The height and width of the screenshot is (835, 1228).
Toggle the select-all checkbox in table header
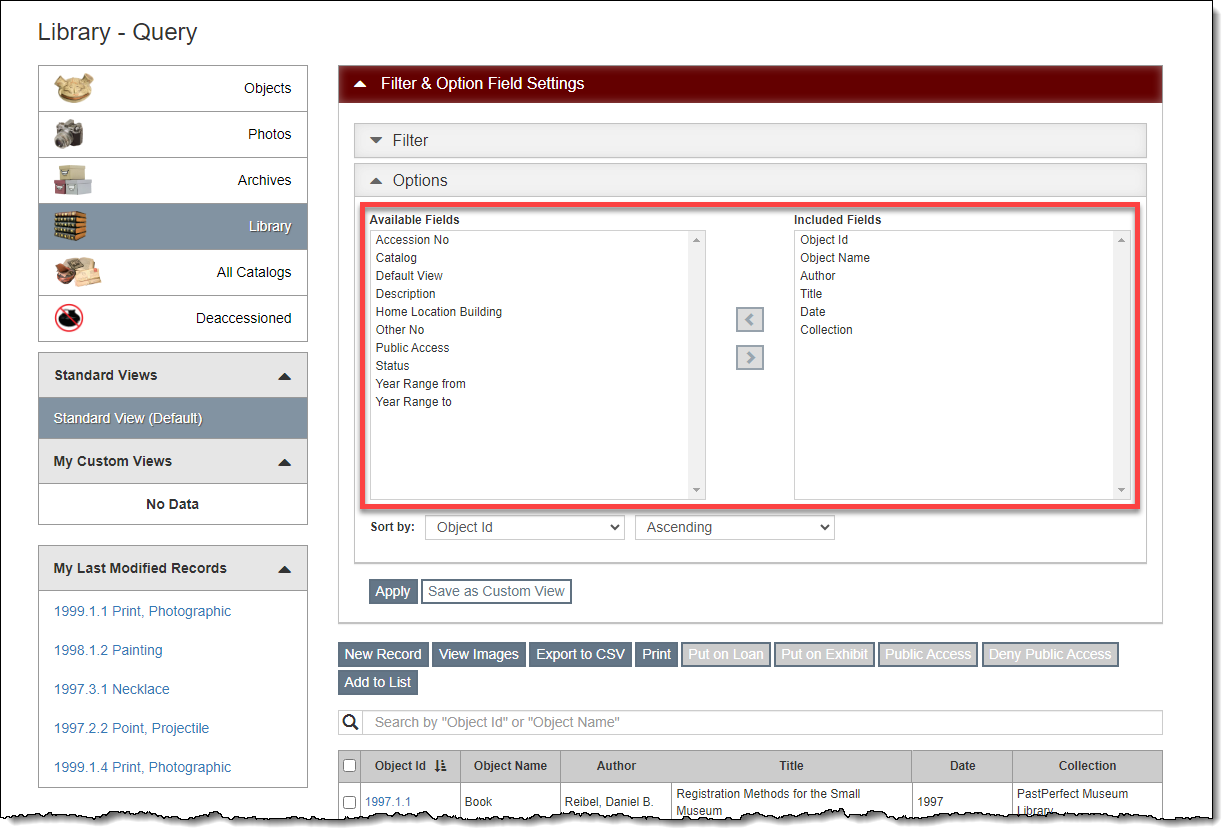point(349,766)
